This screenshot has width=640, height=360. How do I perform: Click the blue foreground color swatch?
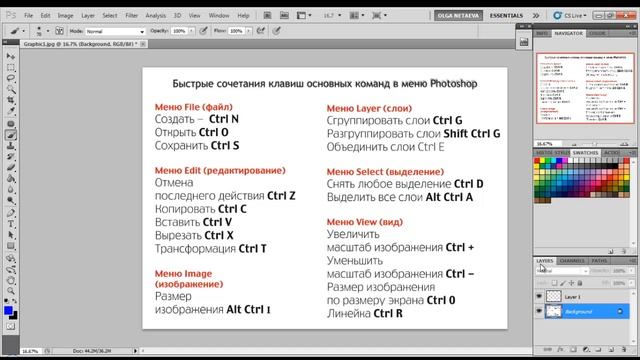click(8, 311)
